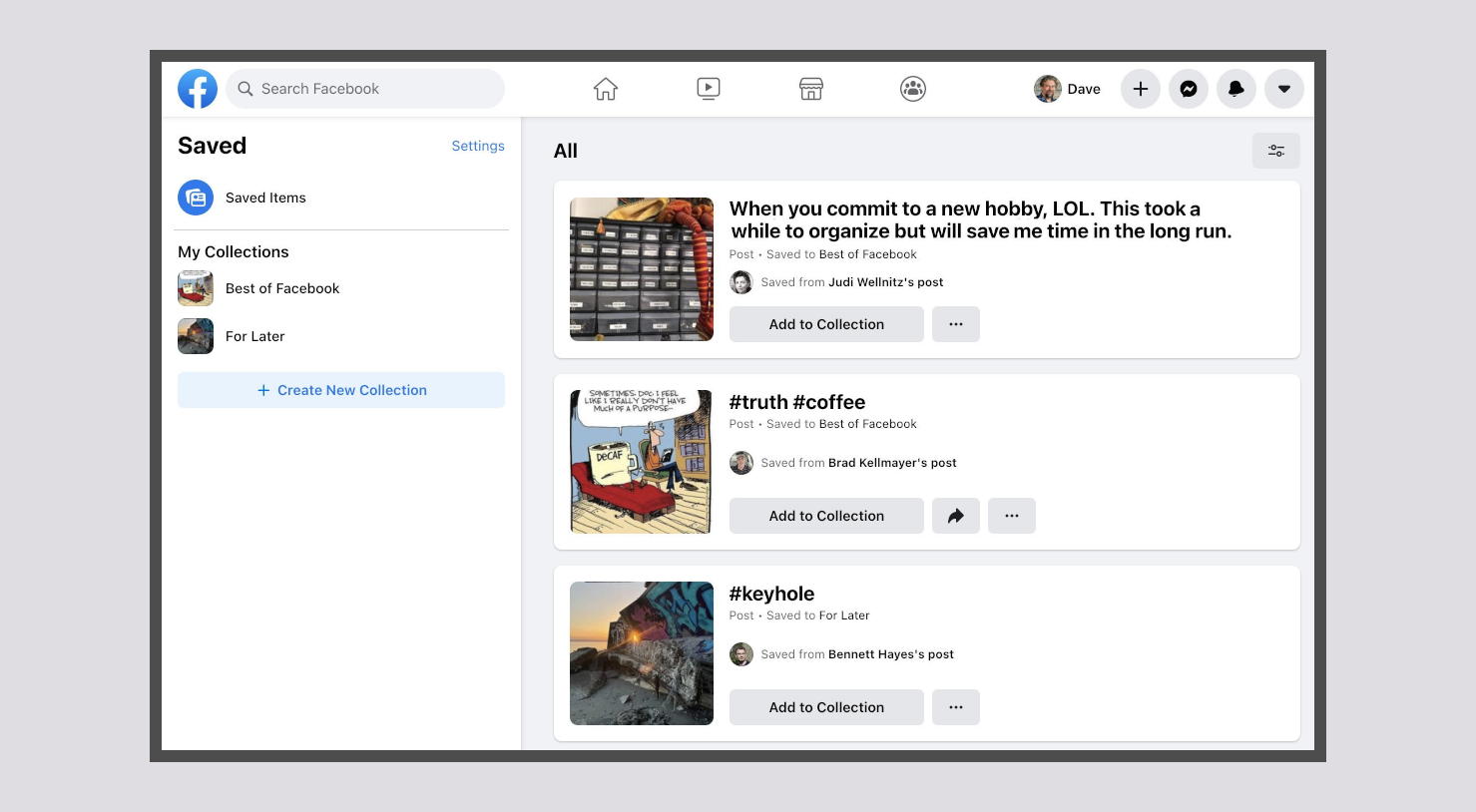The image size is (1476, 812).
Task: Open the Facebook home icon
Action: pos(606,89)
